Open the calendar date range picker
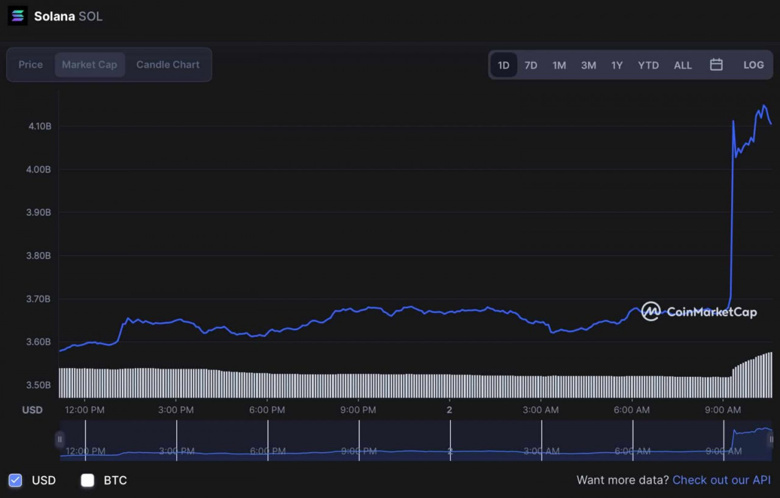 716,65
